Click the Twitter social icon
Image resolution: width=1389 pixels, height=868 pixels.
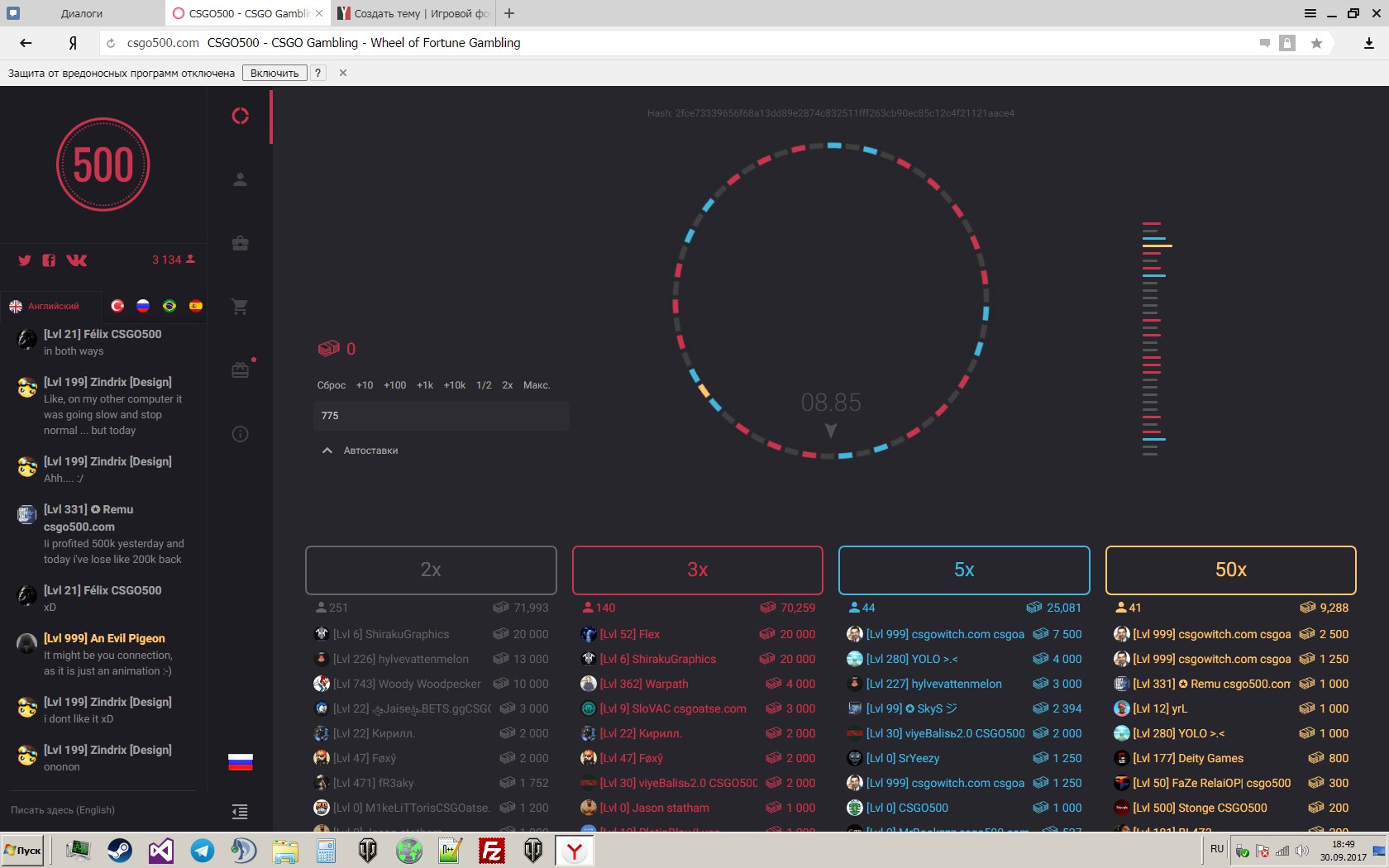point(25,260)
